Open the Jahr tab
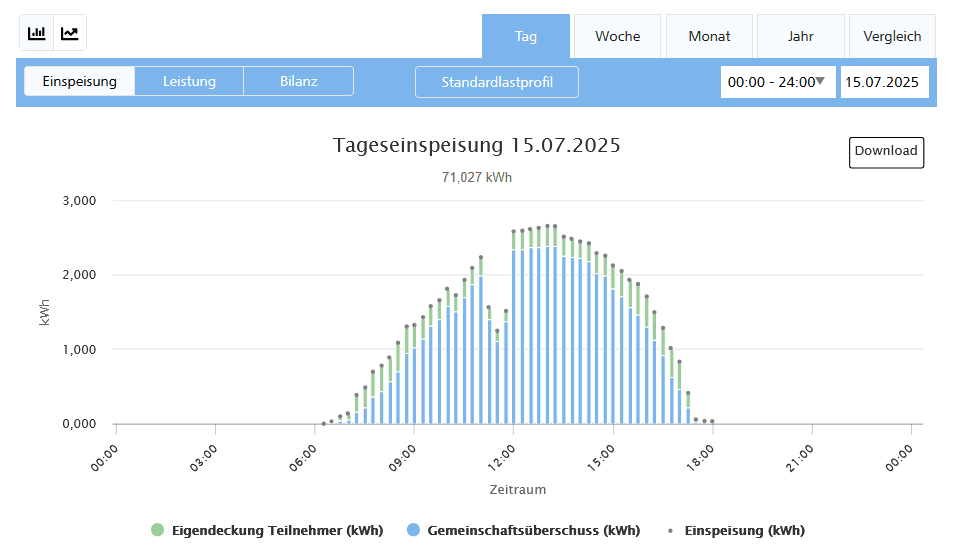The height and width of the screenshot is (560, 959). [x=800, y=36]
